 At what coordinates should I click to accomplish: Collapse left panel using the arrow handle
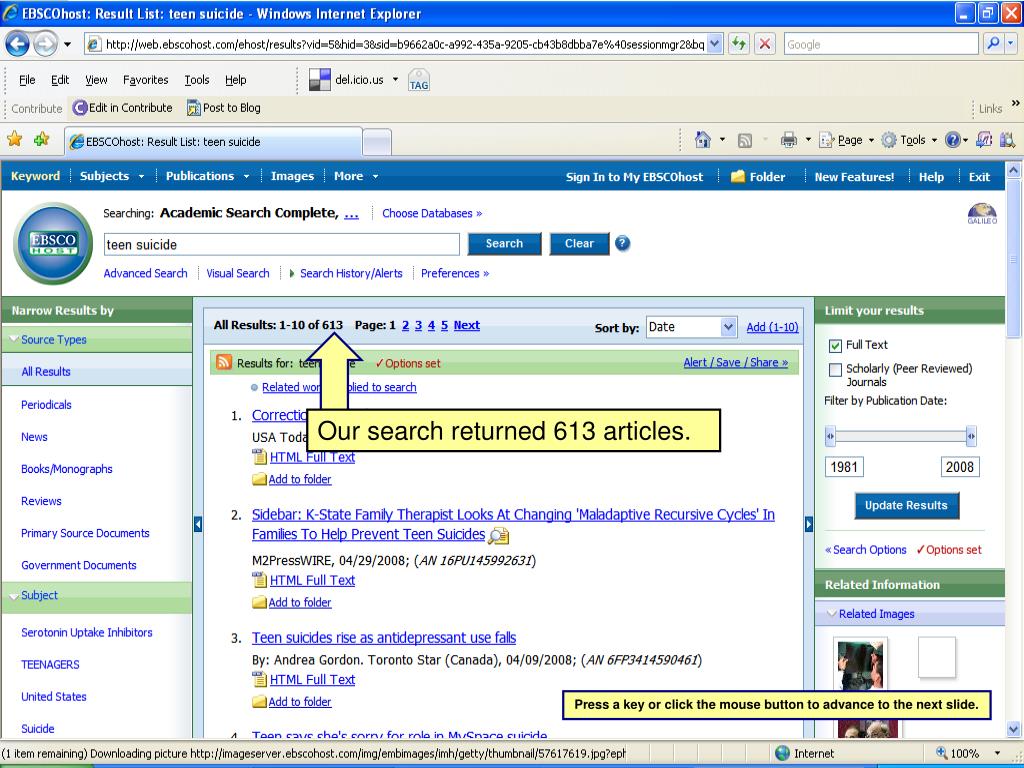click(198, 524)
